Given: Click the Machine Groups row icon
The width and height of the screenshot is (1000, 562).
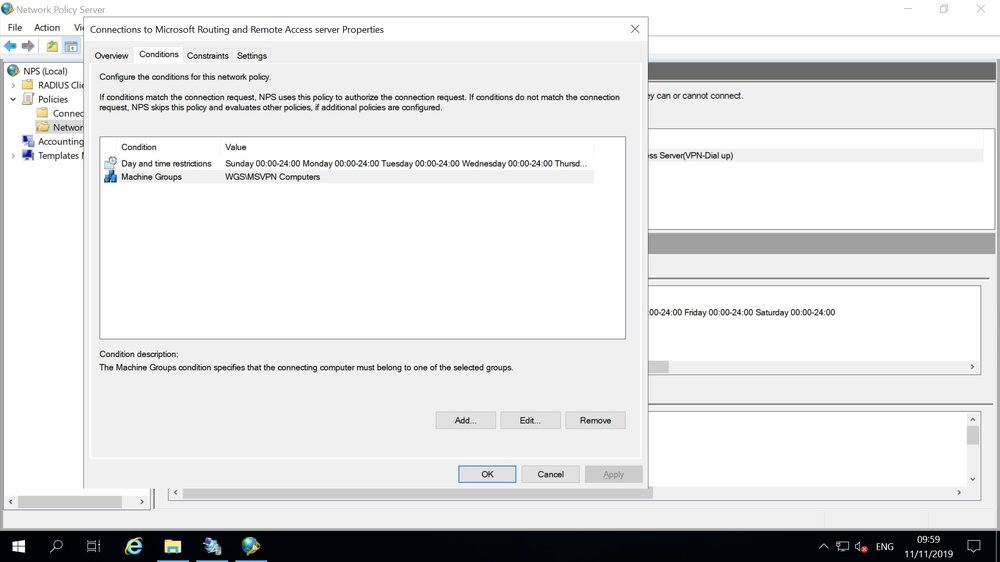Looking at the screenshot, I should [110, 177].
